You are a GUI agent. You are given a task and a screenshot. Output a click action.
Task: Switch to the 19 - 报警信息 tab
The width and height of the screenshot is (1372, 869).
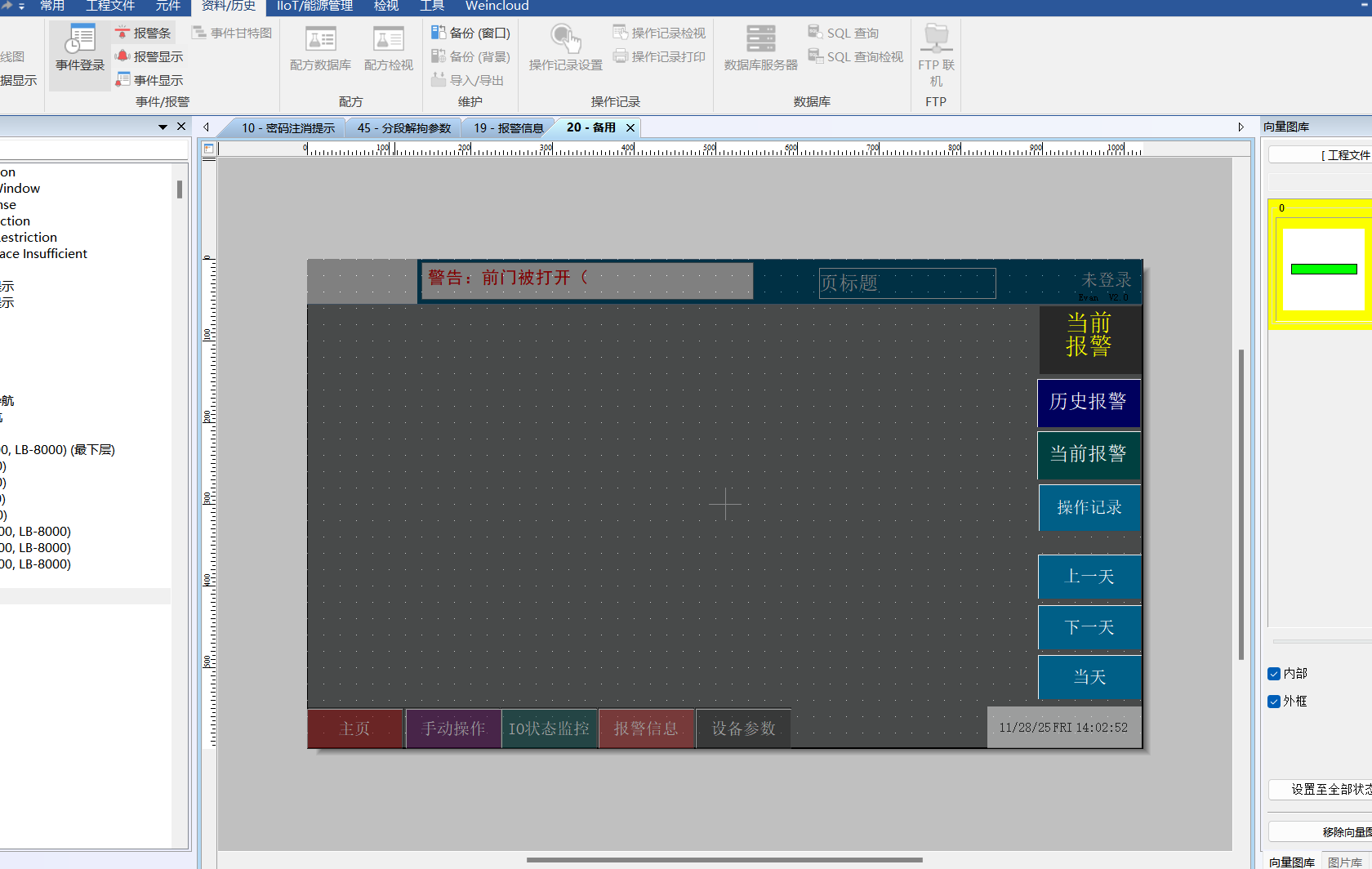508,128
